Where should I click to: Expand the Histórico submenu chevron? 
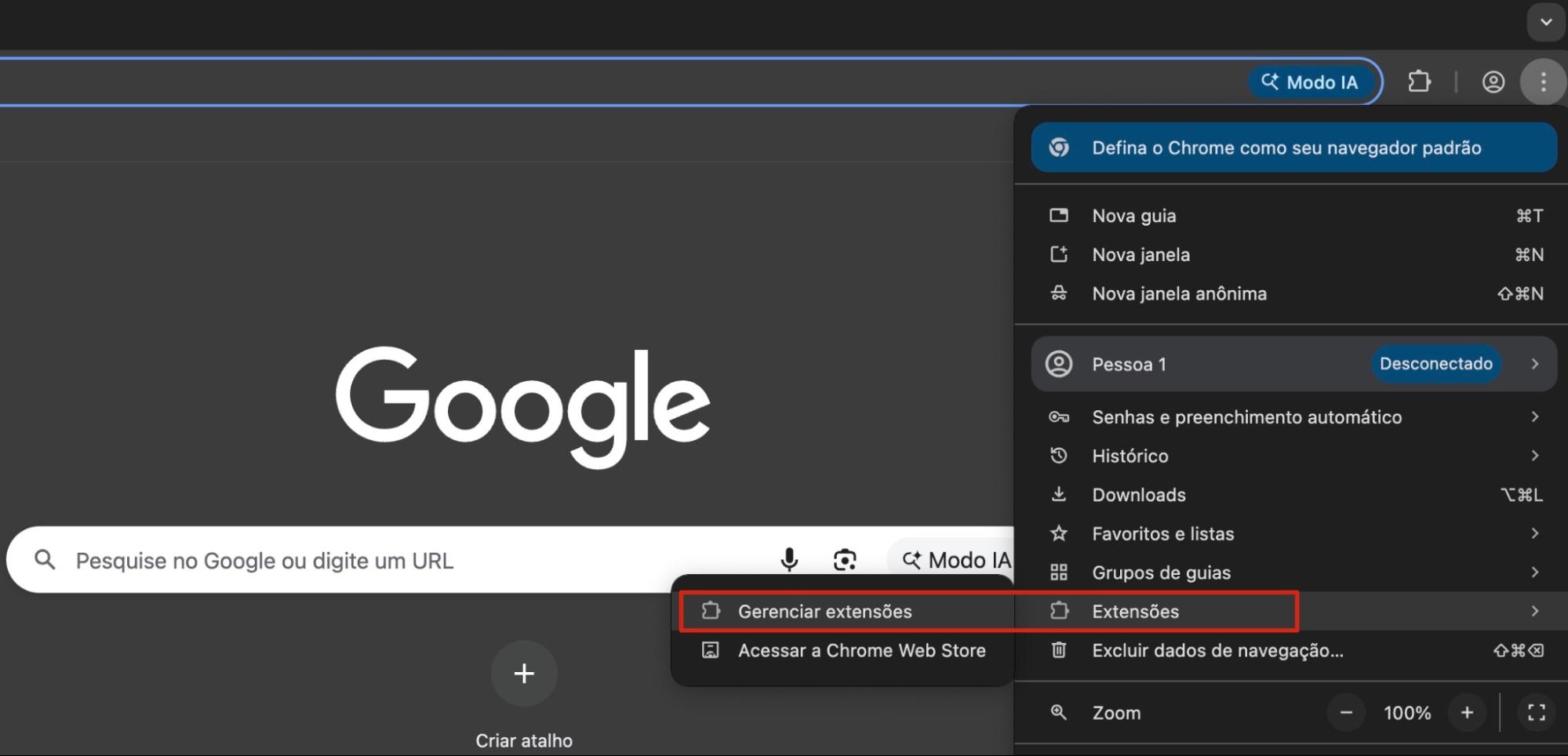coord(1535,456)
